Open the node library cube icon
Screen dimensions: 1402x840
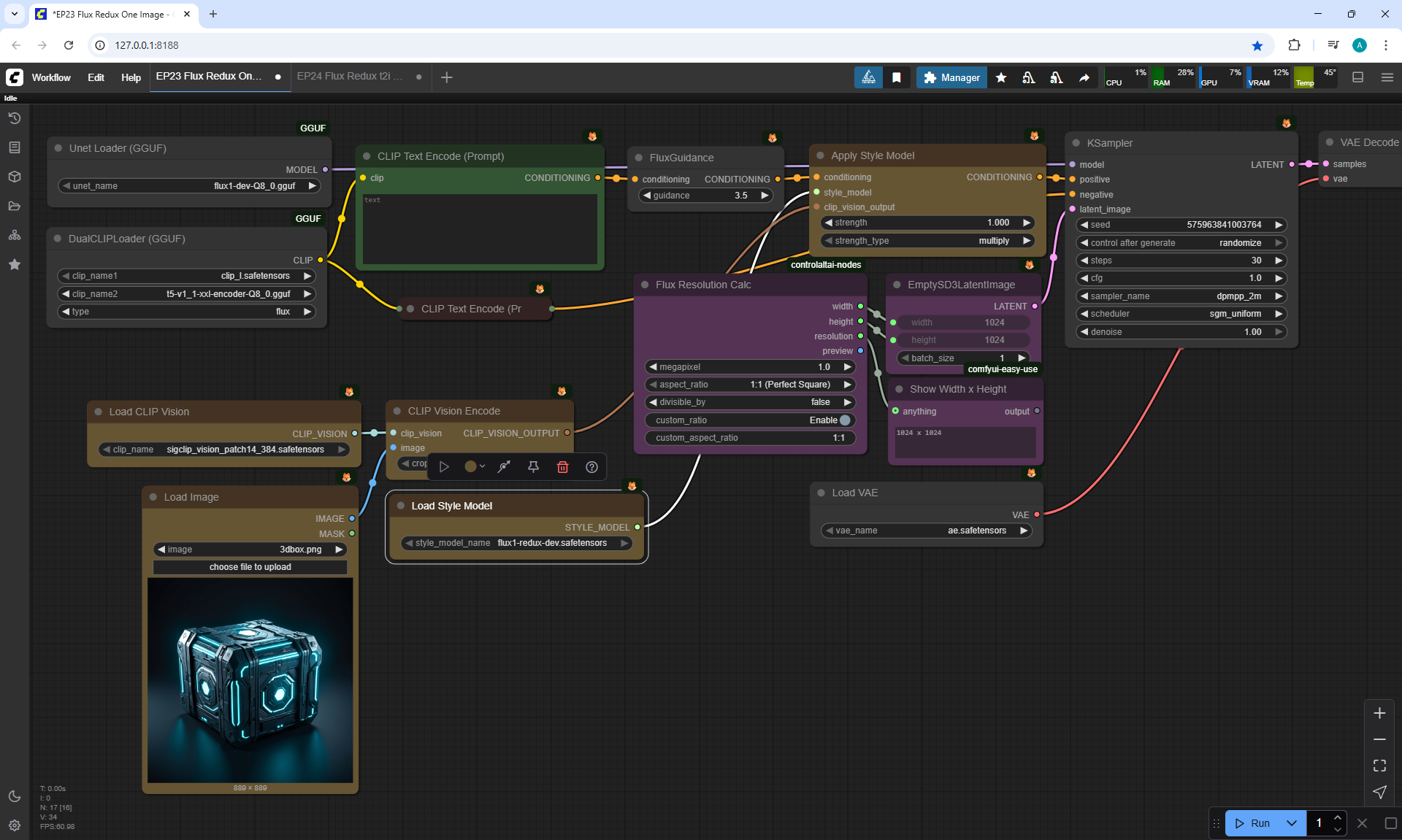[x=15, y=177]
